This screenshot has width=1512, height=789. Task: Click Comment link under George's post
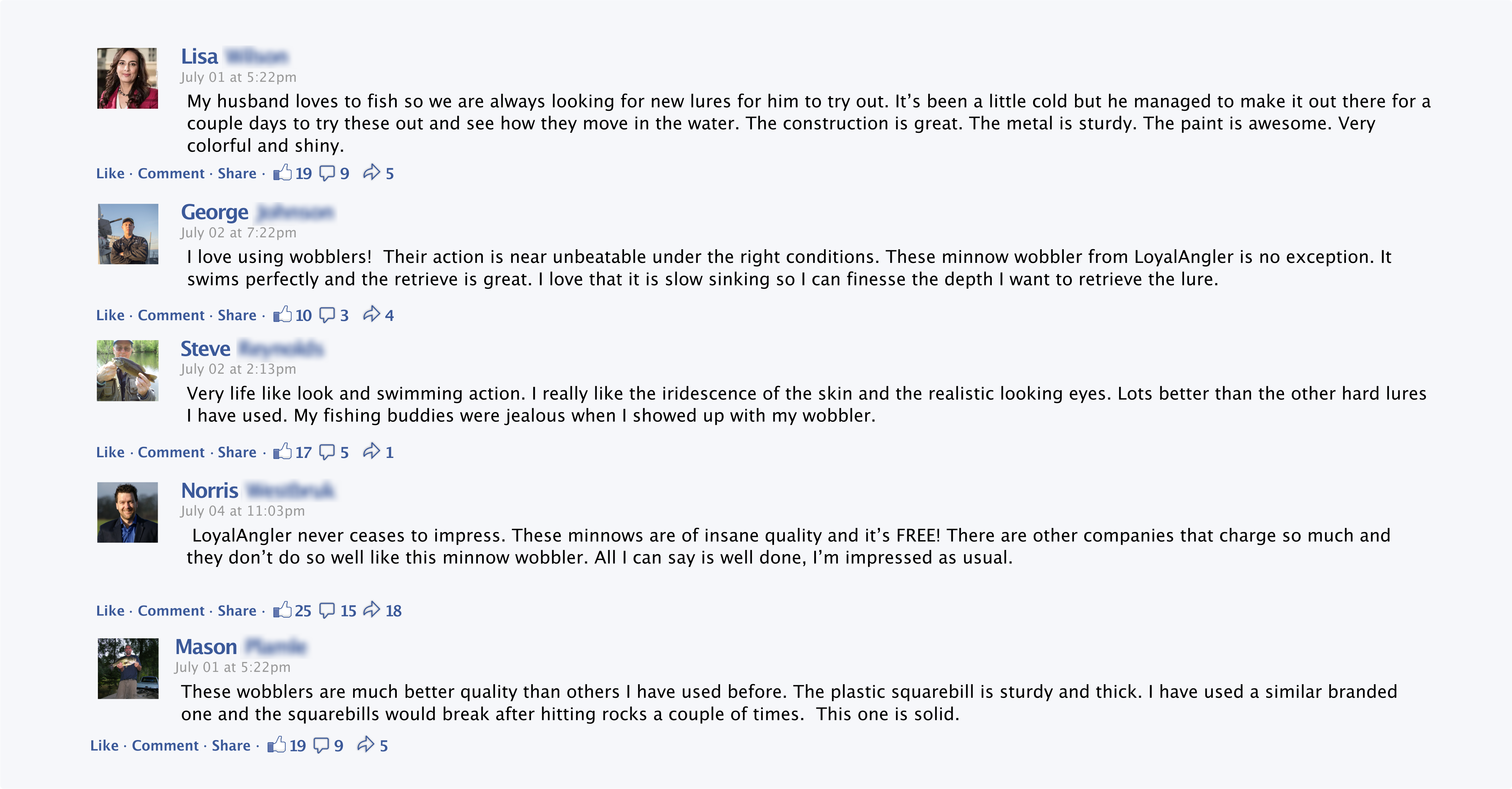tap(171, 315)
